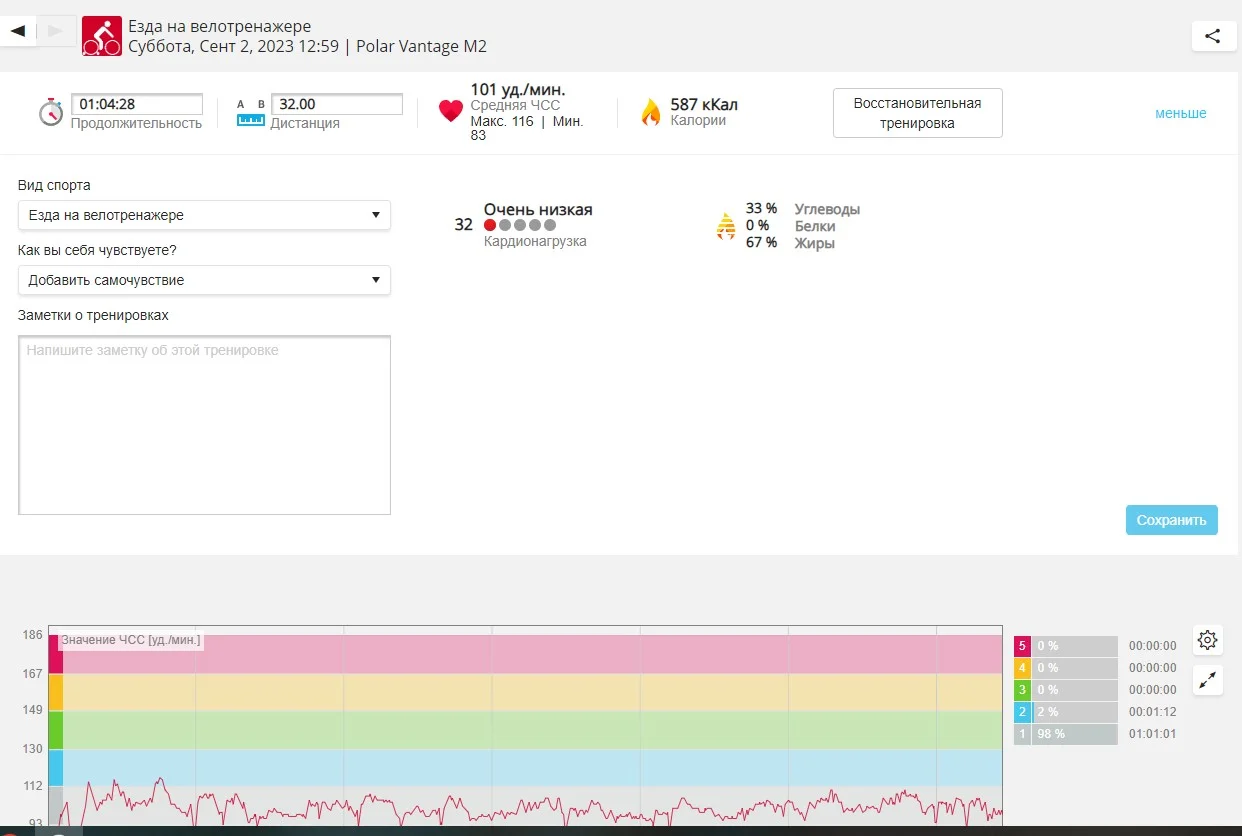This screenshot has width=1242, height=836.
Task: Go back with the left arrow
Action: coord(18,31)
